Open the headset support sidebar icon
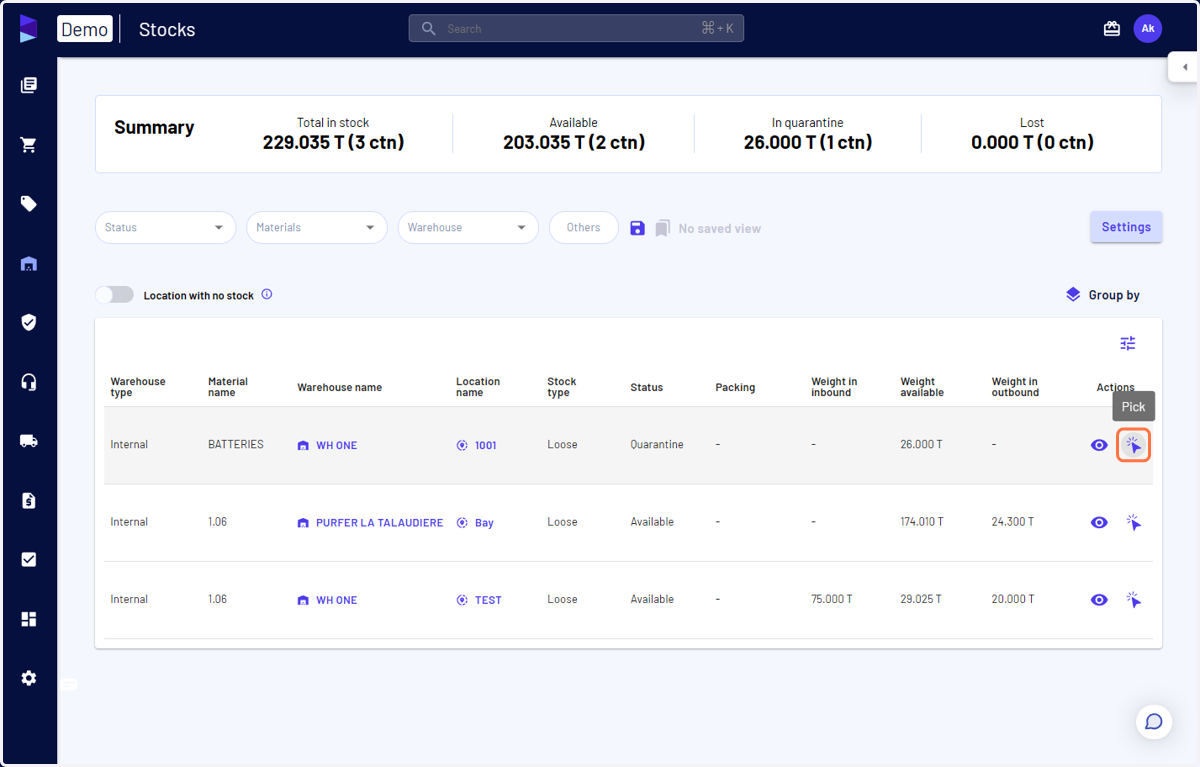 [x=28, y=382]
